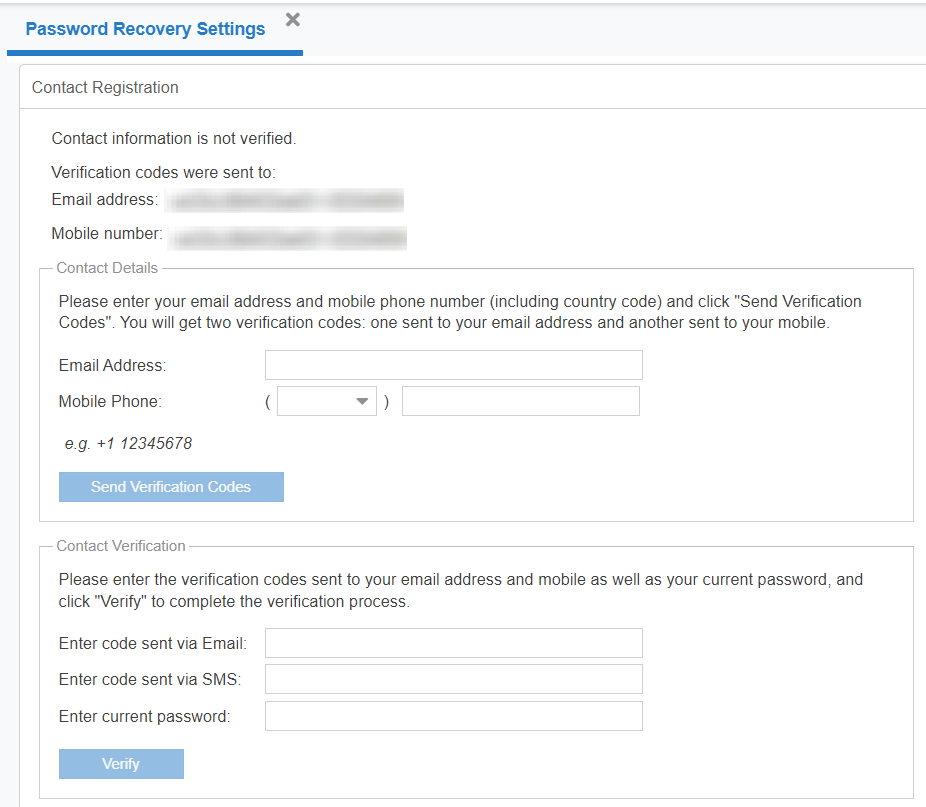The width and height of the screenshot is (926, 807).
Task: Click the "Mobile Phone:" form label
Action: (x=110, y=402)
